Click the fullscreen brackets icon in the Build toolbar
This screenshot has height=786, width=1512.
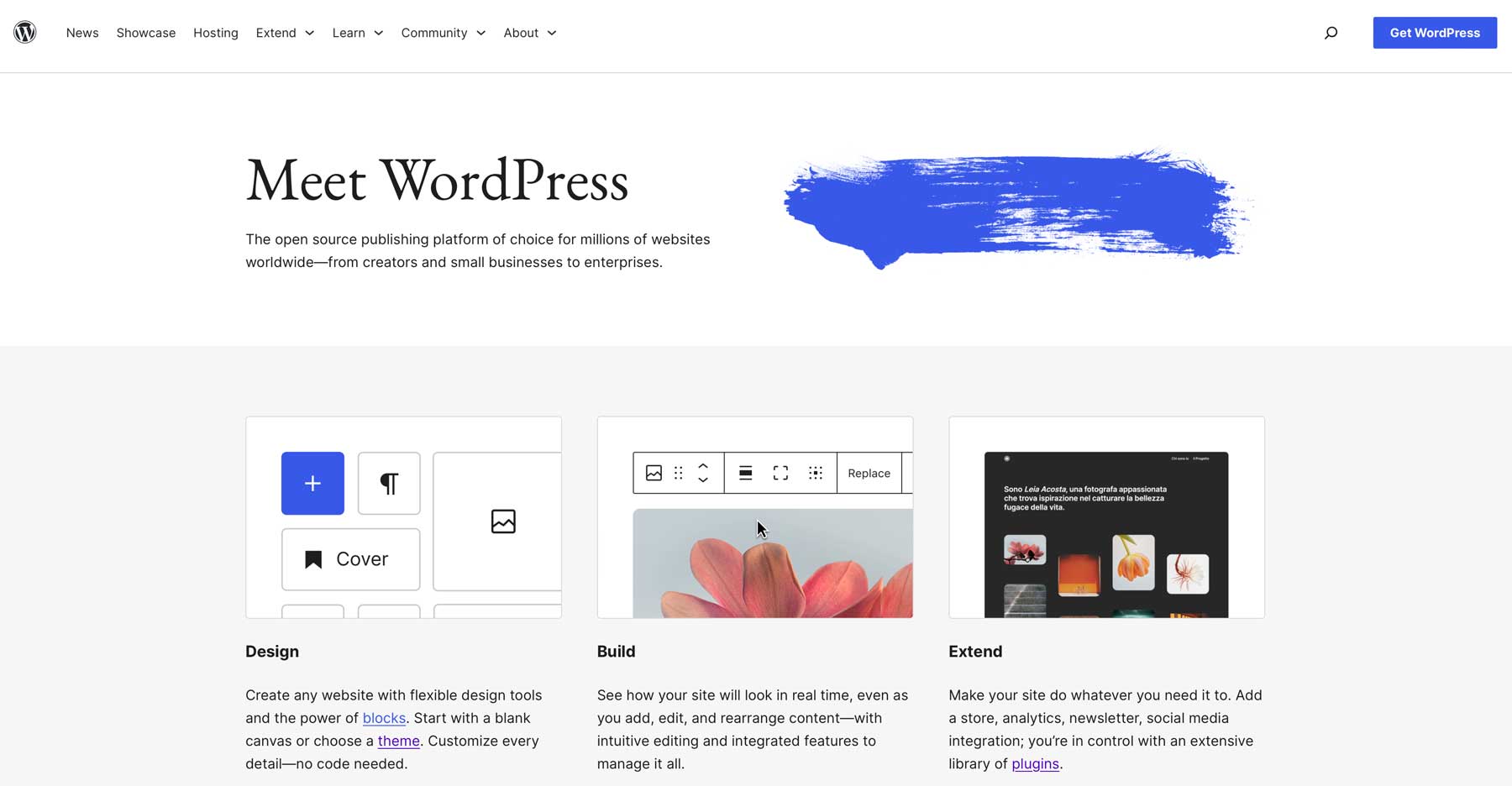(780, 473)
